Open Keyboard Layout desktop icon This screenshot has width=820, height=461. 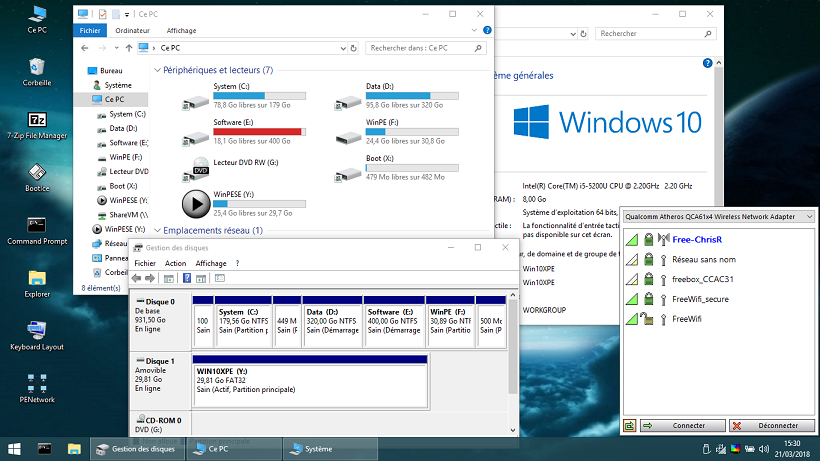pos(37,330)
